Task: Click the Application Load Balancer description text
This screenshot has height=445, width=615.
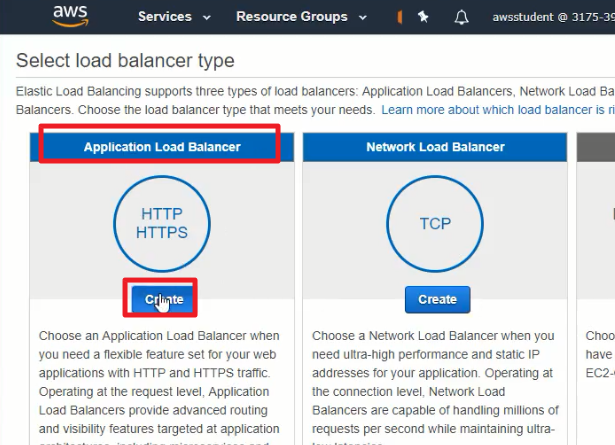Action: tap(159, 387)
